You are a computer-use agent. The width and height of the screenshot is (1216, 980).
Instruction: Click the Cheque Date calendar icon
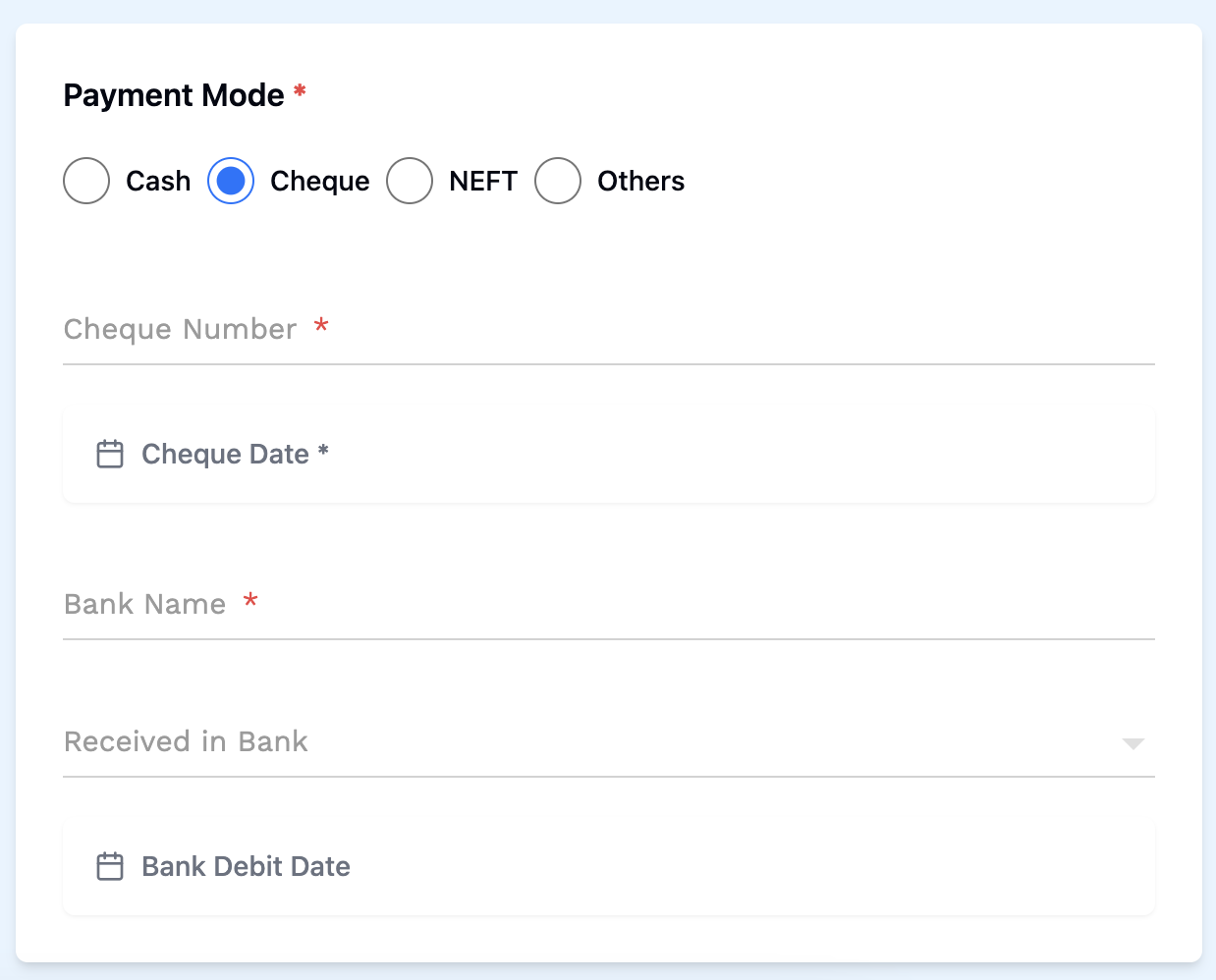point(109,454)
